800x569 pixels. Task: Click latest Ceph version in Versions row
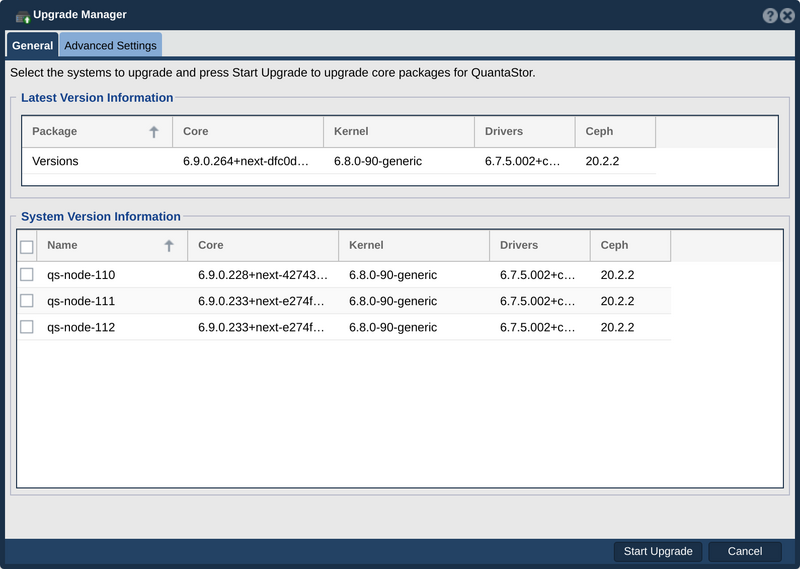tap(602, 161)
